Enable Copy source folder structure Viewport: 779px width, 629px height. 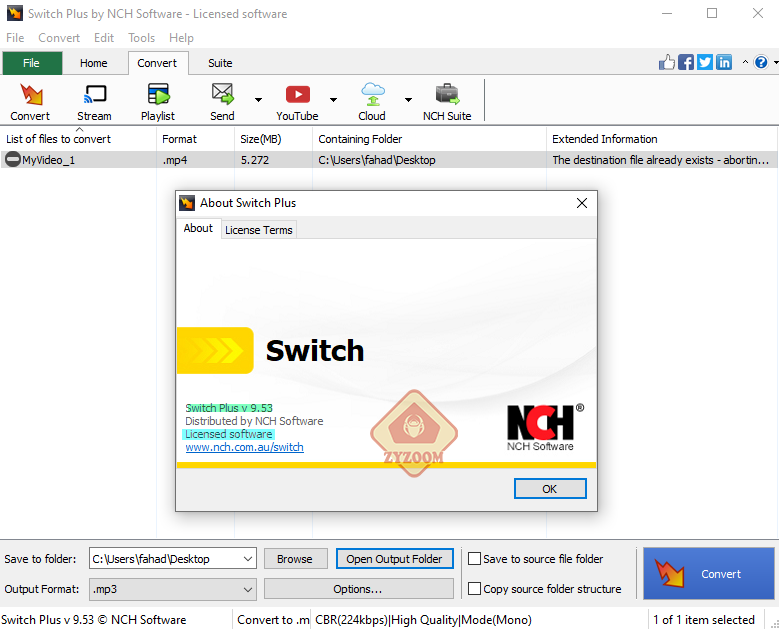coord(474,589)
